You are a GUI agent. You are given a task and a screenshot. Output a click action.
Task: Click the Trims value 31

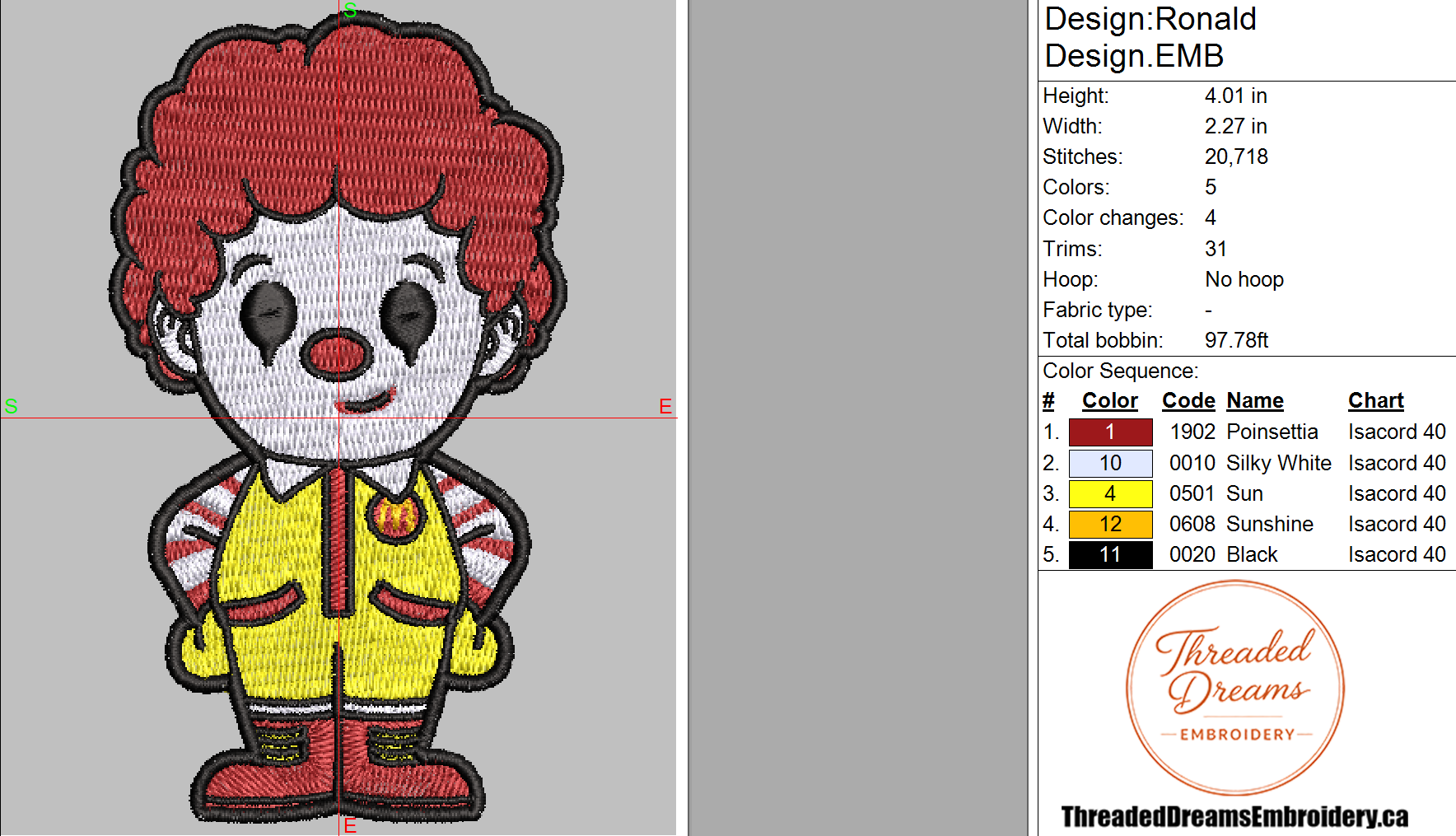1216,249
